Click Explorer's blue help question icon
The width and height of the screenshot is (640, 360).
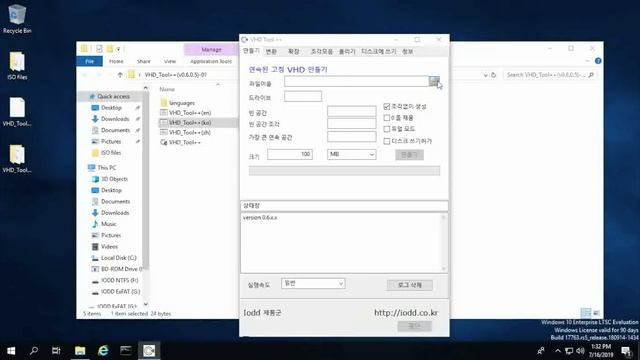coord(598,61)
